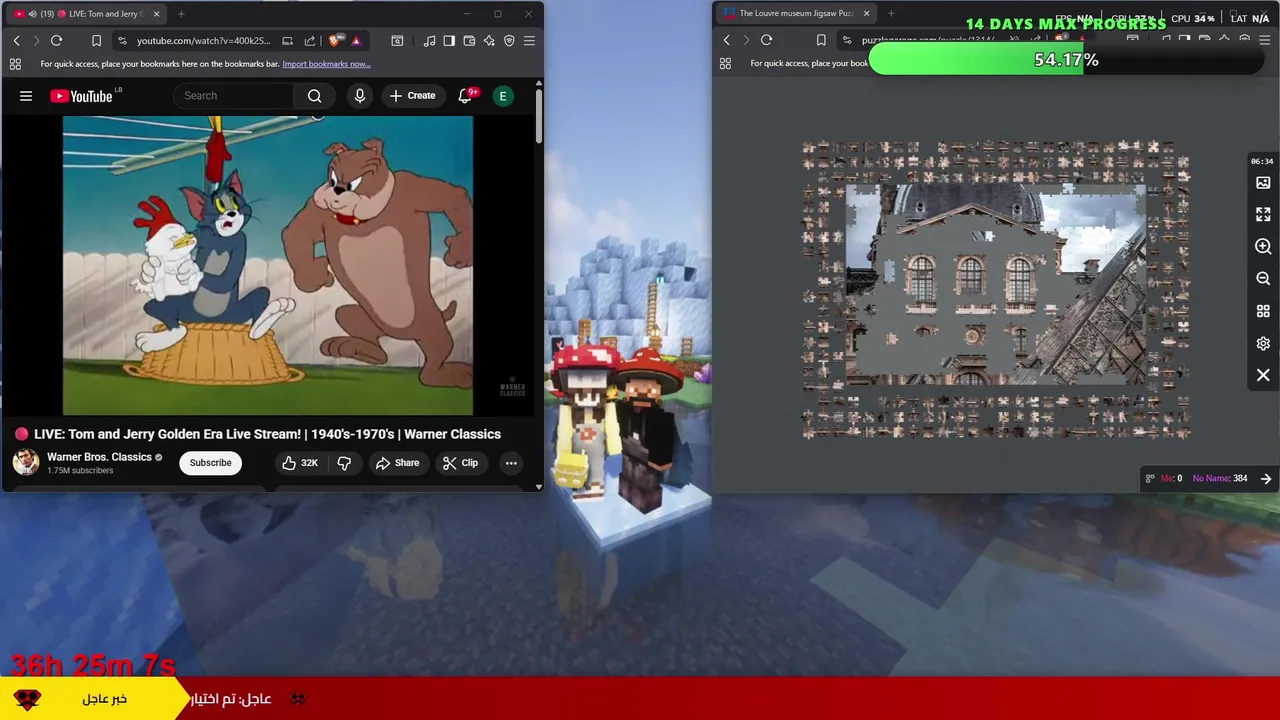This screenshot has width=1280, height=720.
Task: Zoom out of the puzzle
Action: point(1263,278)
